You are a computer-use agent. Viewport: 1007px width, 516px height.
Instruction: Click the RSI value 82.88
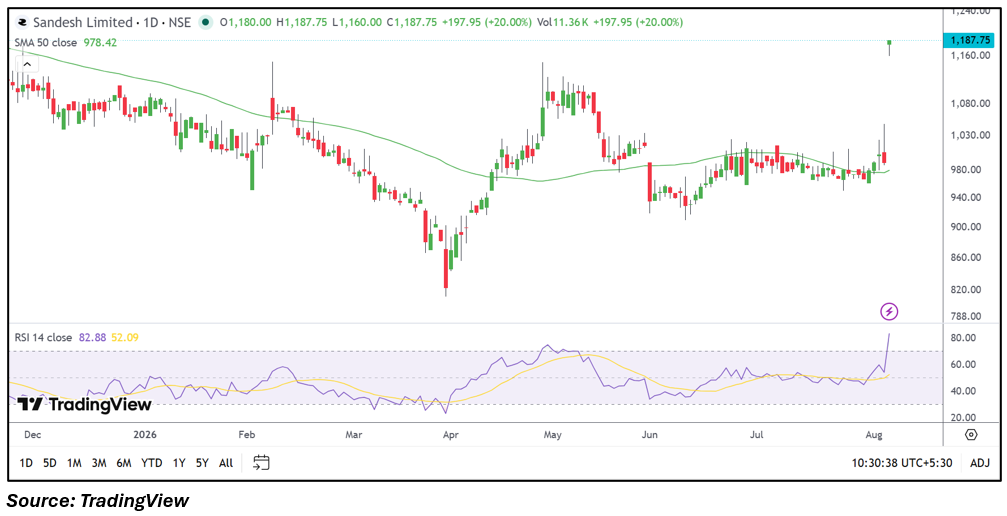tap(94, 337)
